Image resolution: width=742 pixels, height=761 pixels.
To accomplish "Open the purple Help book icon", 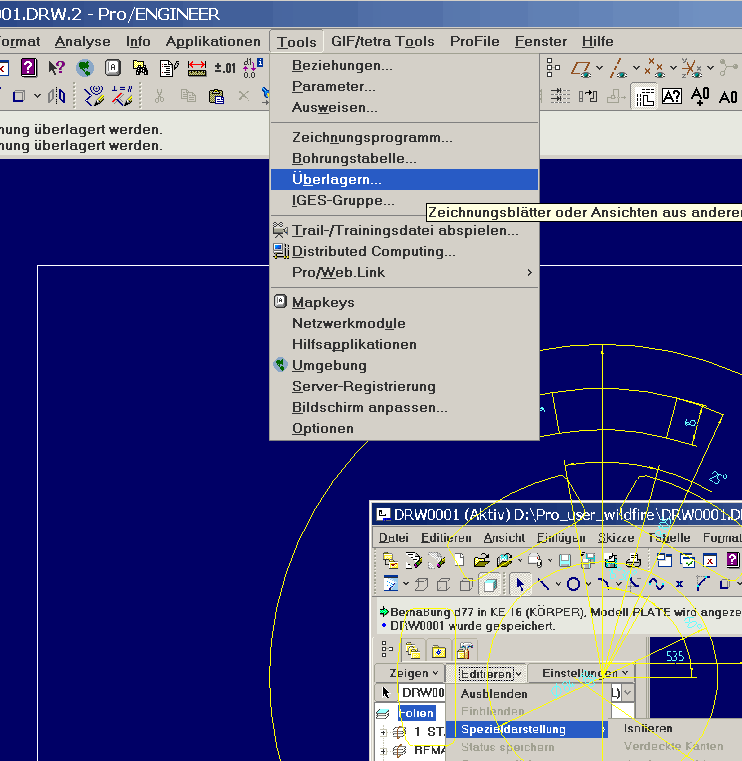I will point(29,68).
